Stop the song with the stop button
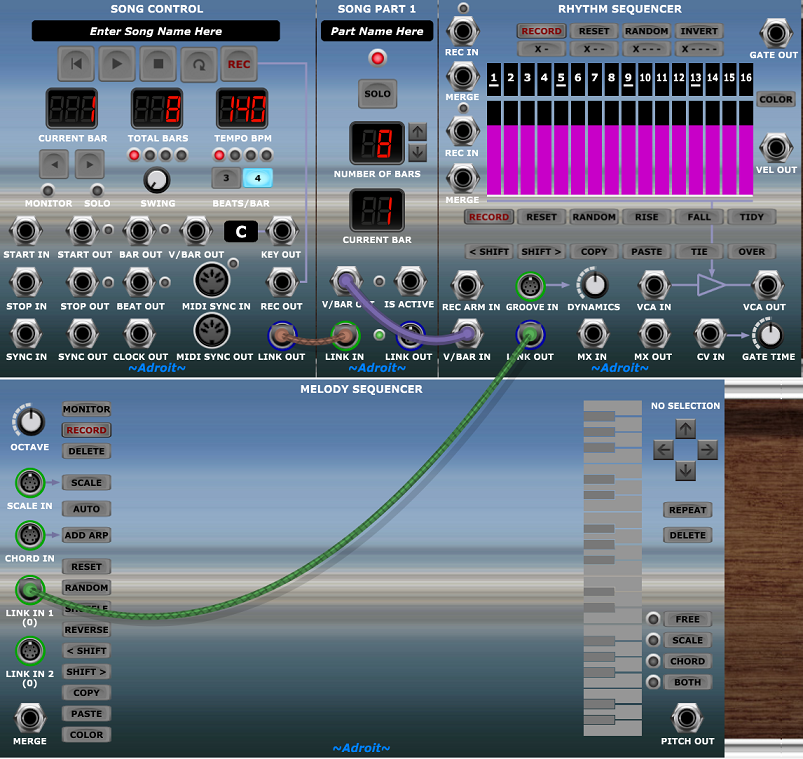This screenshot has width=803, height=759. 158,64
